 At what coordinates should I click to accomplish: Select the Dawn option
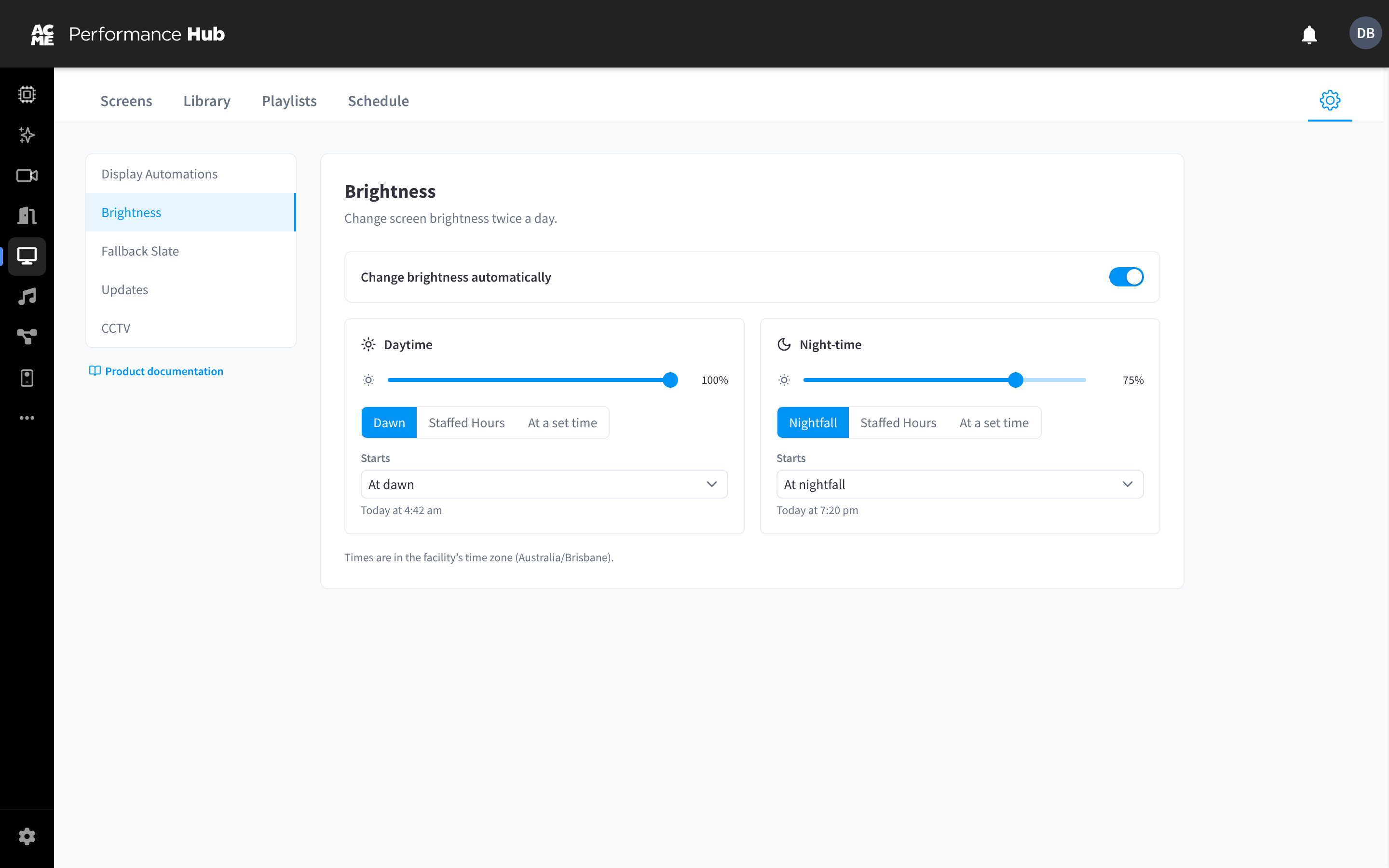389,422
